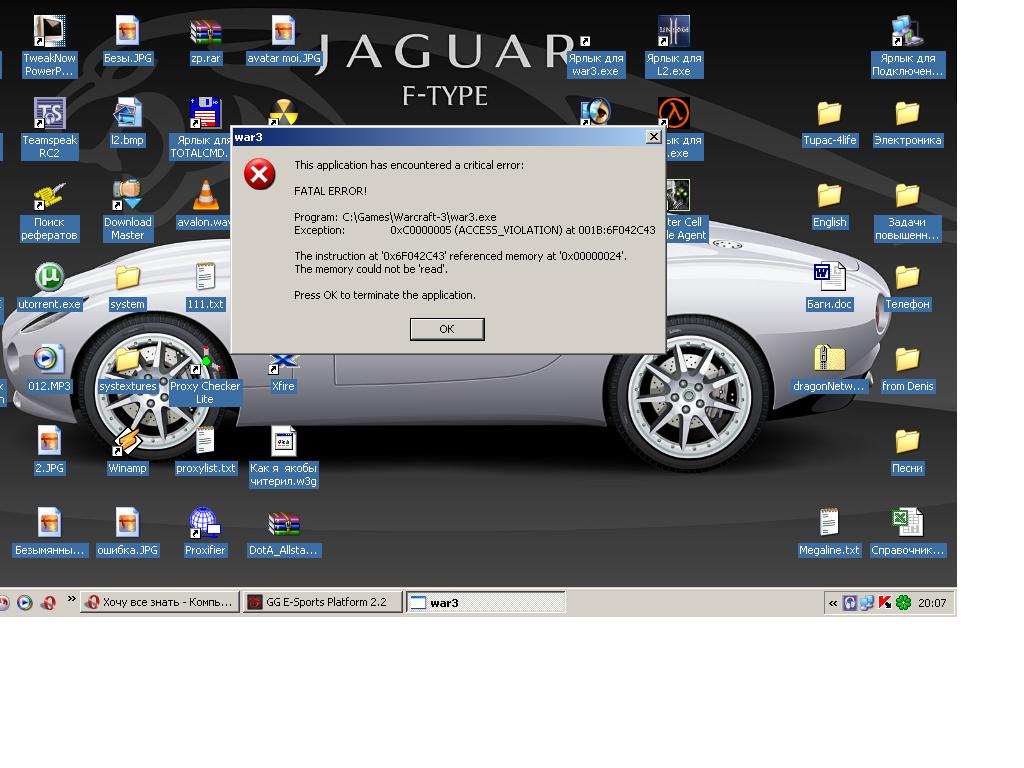Switch to Хочу все знать taskbar button

pyautogui.click(x=160, y=602)
